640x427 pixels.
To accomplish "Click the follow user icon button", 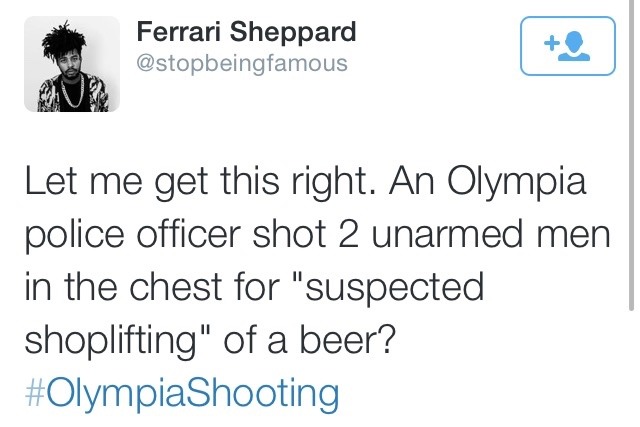I will [568, 46].
